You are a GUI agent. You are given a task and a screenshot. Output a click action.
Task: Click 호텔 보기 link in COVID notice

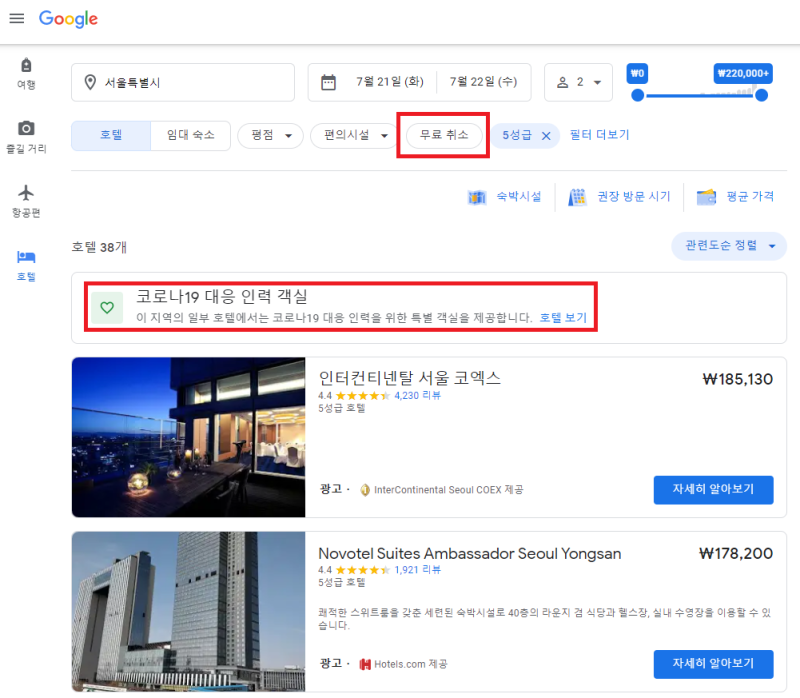(x=563, y=318)
